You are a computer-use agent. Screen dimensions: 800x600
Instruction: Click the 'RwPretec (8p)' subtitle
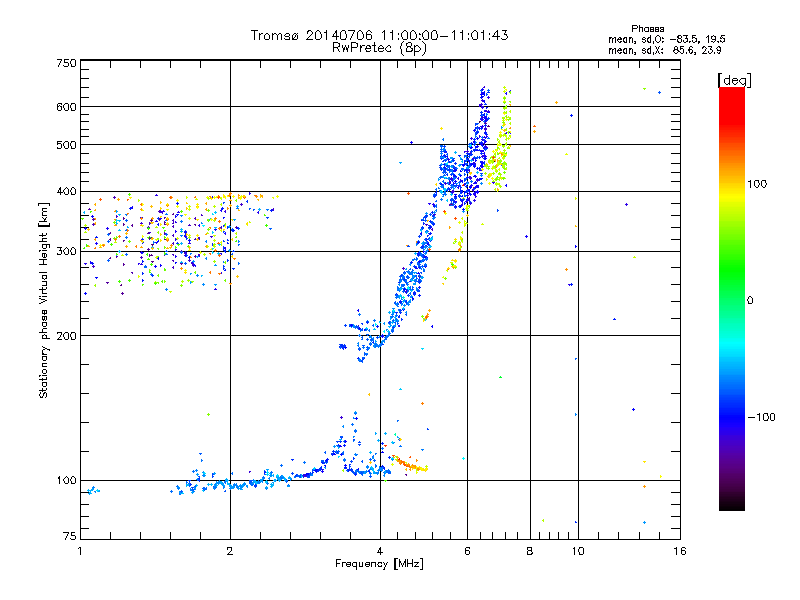379,48
